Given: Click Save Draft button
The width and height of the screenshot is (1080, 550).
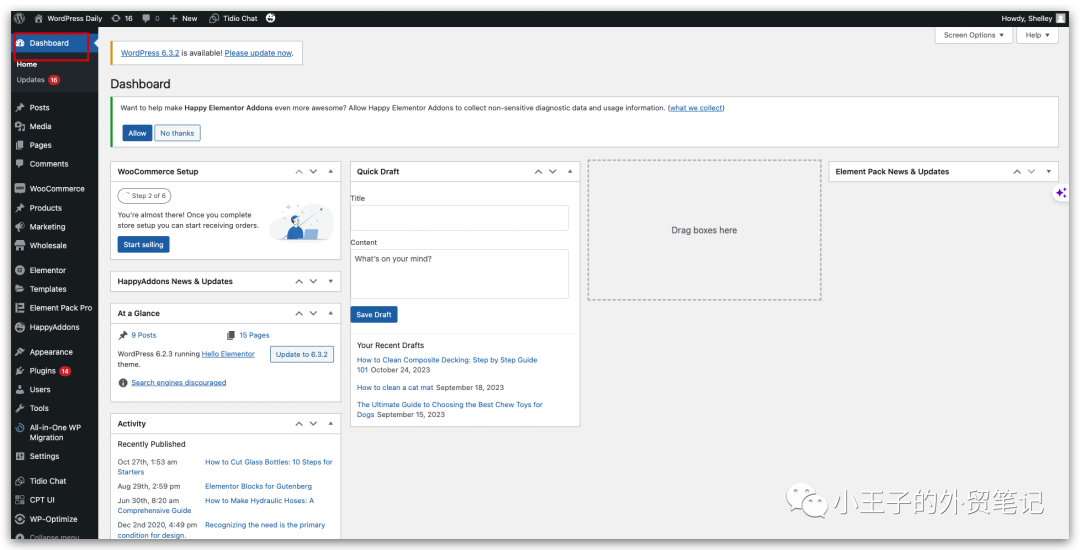Looking at the screenshot, I should [374, 315].
